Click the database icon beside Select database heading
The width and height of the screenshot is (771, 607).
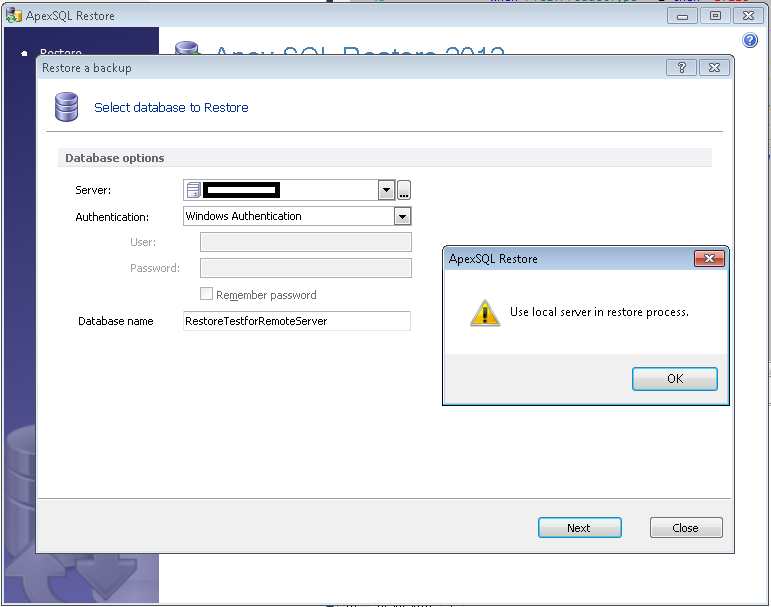click(67, 106)
